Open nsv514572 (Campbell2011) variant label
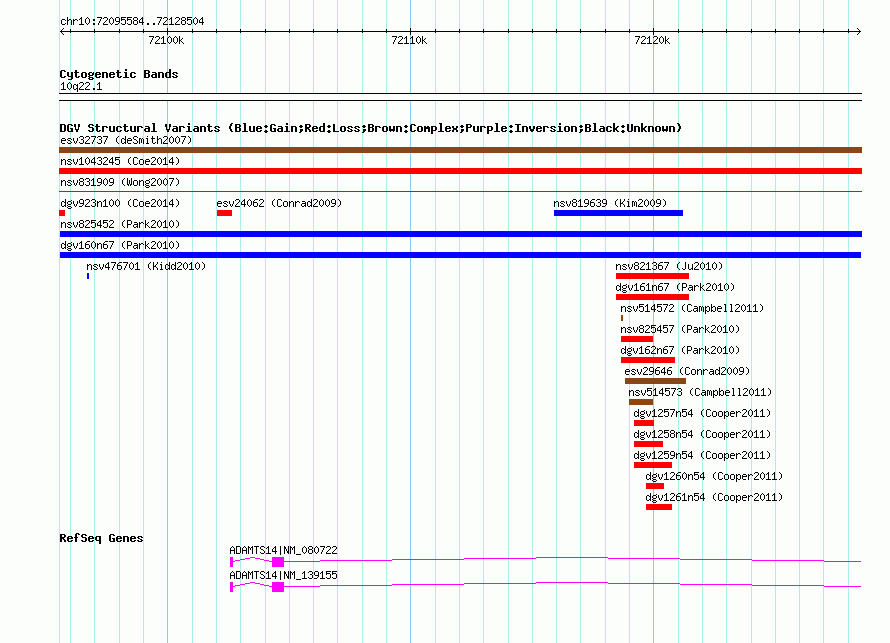The width and height of the screenshot is (890, 643). click(692, 308)
